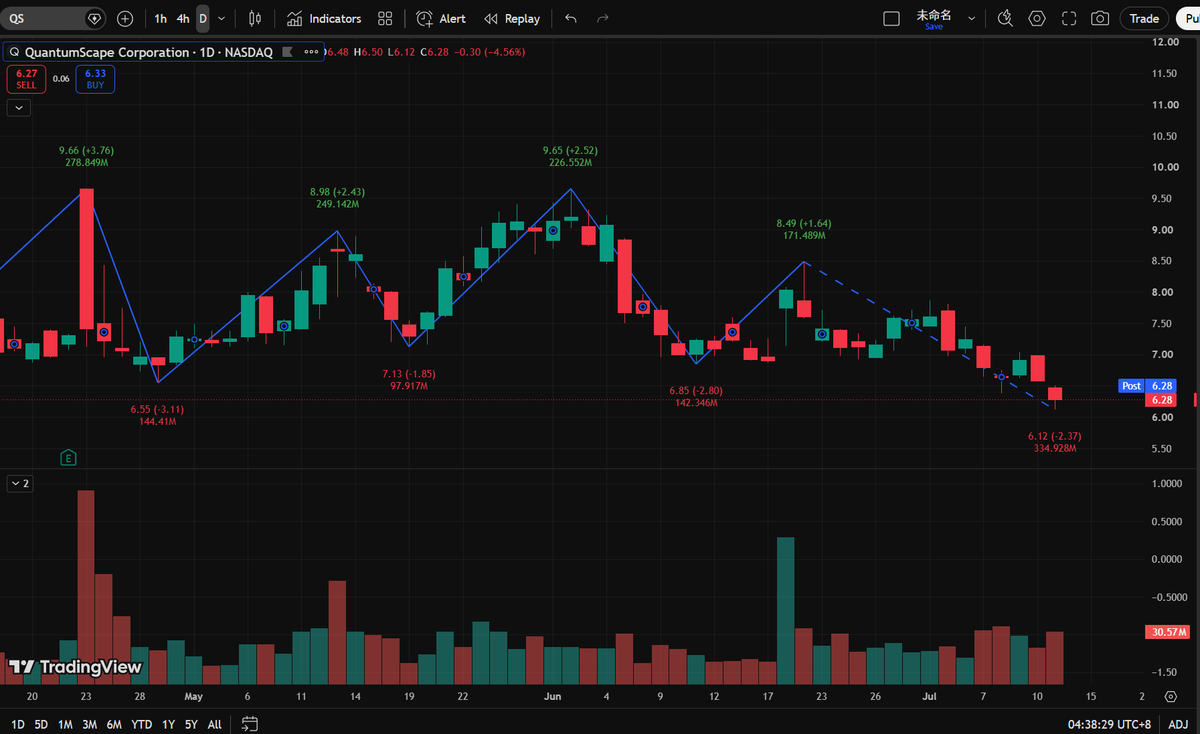Click the tall green volume bar near 23 June

[x=786, y=610]
